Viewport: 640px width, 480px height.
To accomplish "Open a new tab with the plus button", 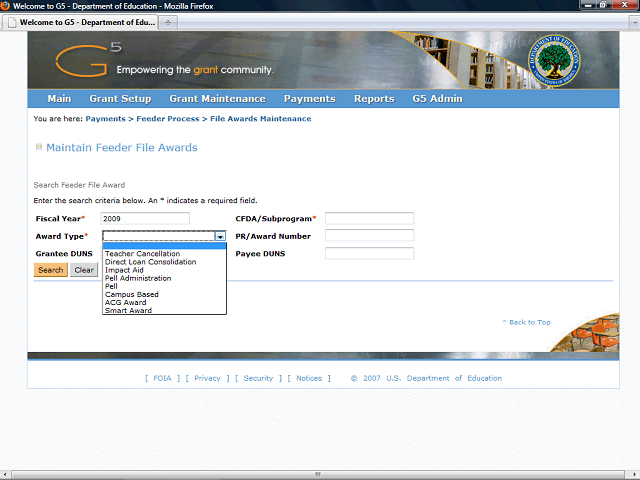I will click(x=168, y=22).
